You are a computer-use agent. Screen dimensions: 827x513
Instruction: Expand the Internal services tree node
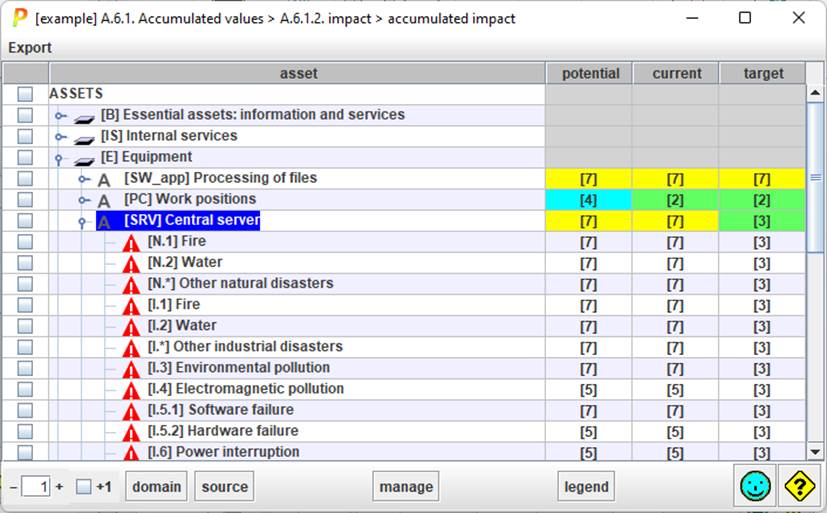coord(60,137)
